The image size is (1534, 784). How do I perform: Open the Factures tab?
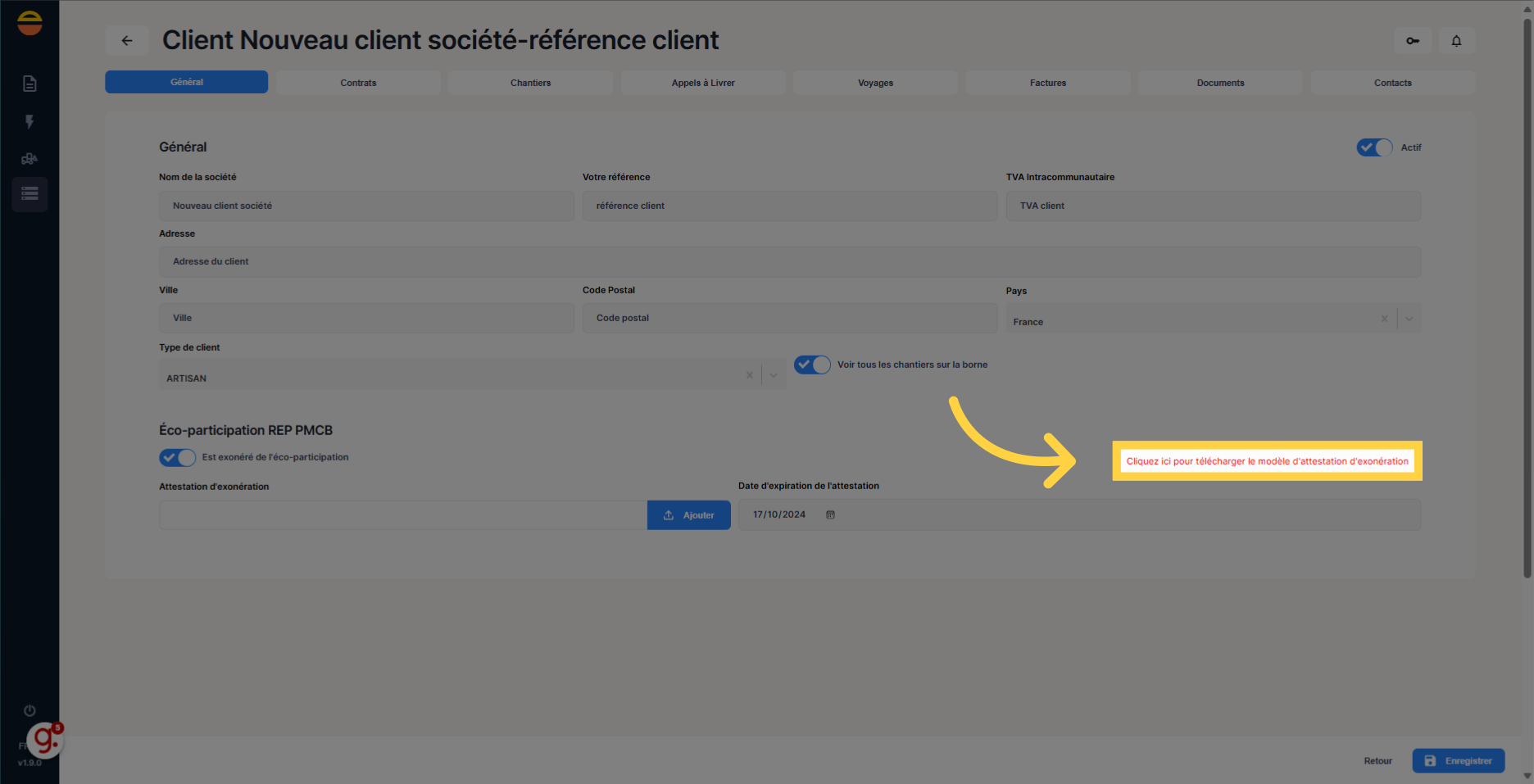(x=1047, y=83)
